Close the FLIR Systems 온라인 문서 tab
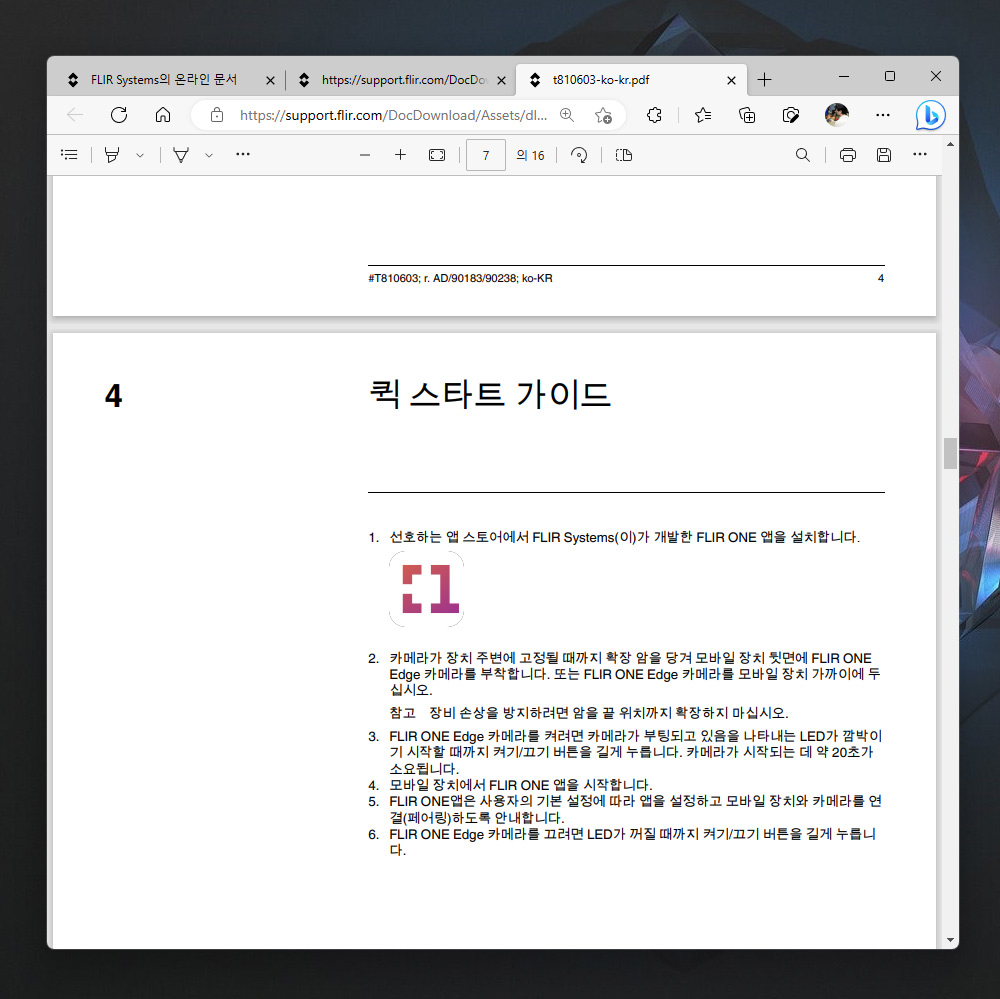 coord(270,80)
